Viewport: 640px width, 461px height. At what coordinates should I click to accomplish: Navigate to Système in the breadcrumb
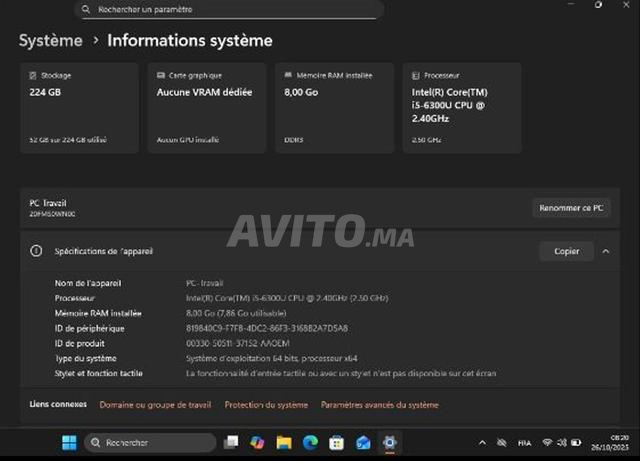(50, 41)
